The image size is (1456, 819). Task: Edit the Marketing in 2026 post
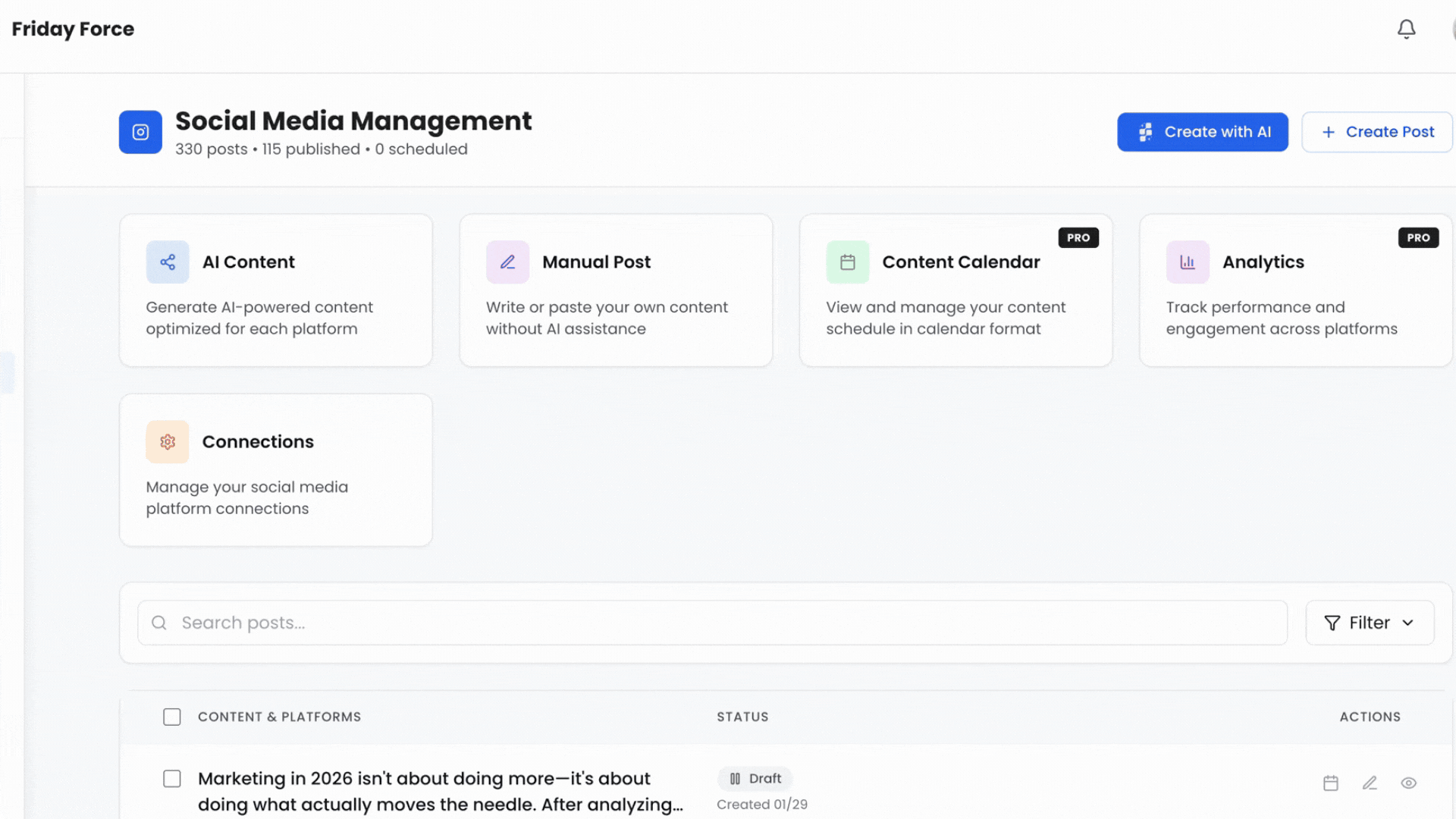[1369, 783]
